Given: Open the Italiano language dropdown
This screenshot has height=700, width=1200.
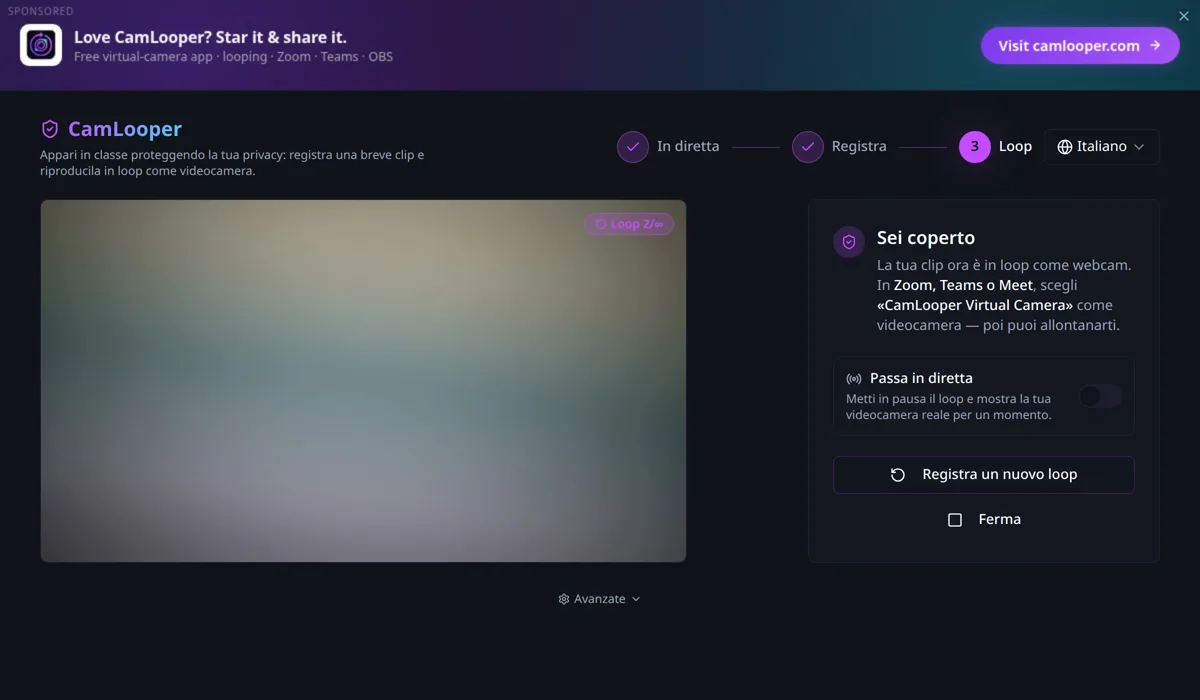Looking at the screenshot, I should click(1102, 147).
